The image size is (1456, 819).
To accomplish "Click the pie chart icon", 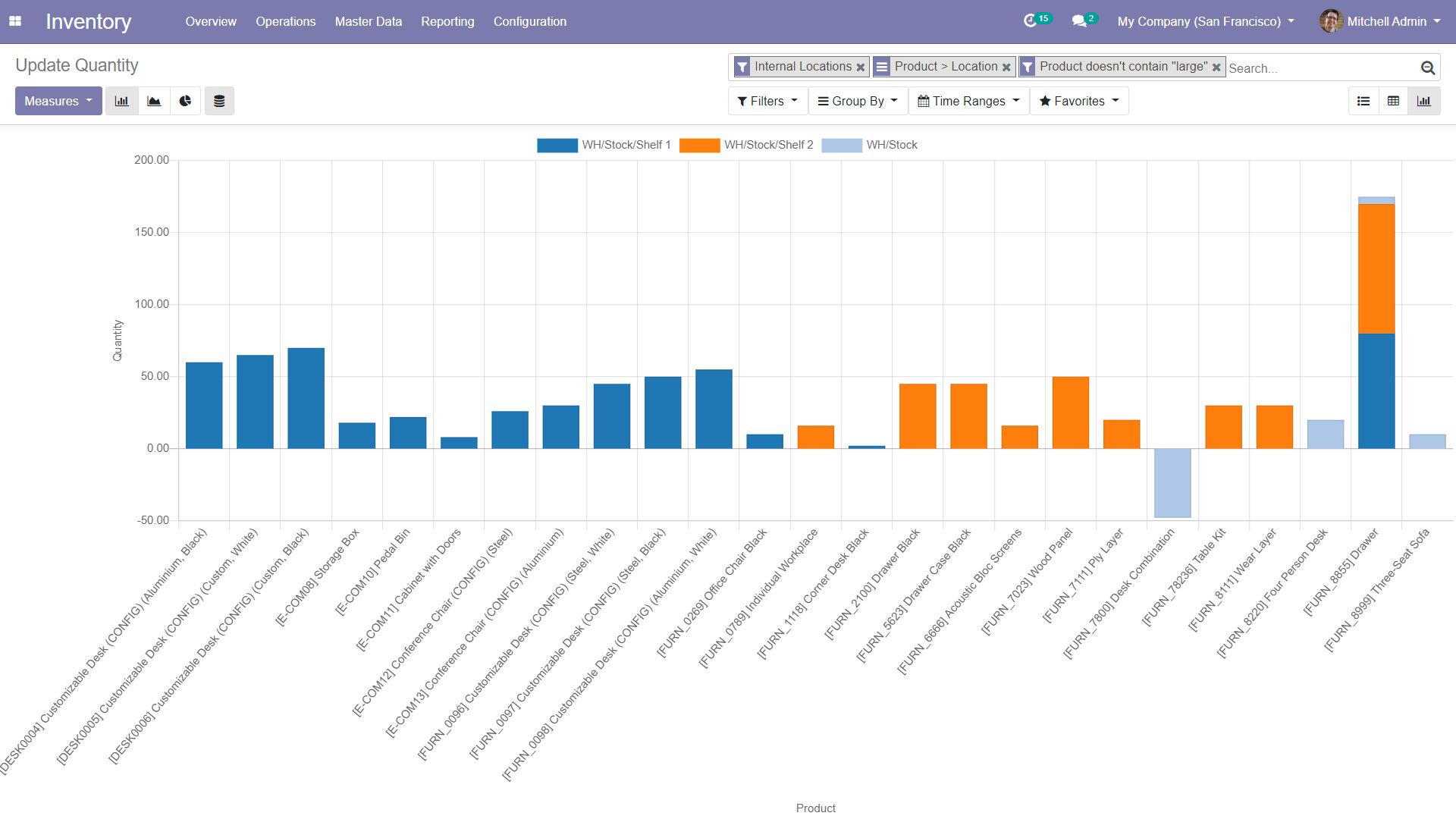I will 185,101.
